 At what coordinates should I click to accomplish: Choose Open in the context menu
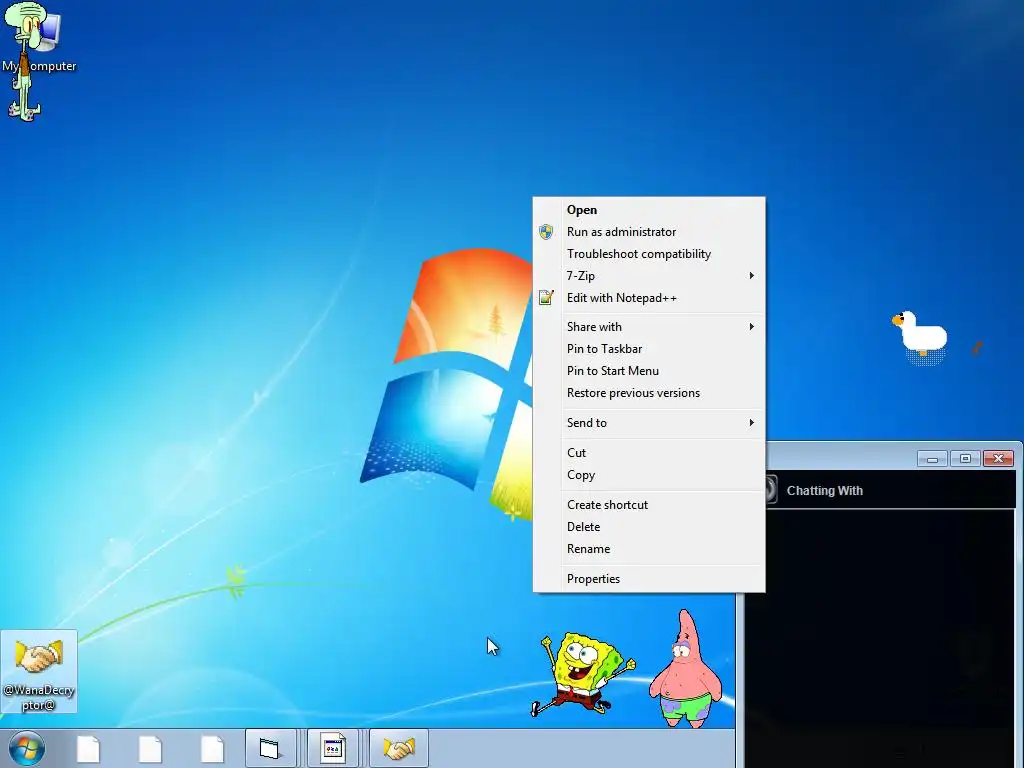649,210
